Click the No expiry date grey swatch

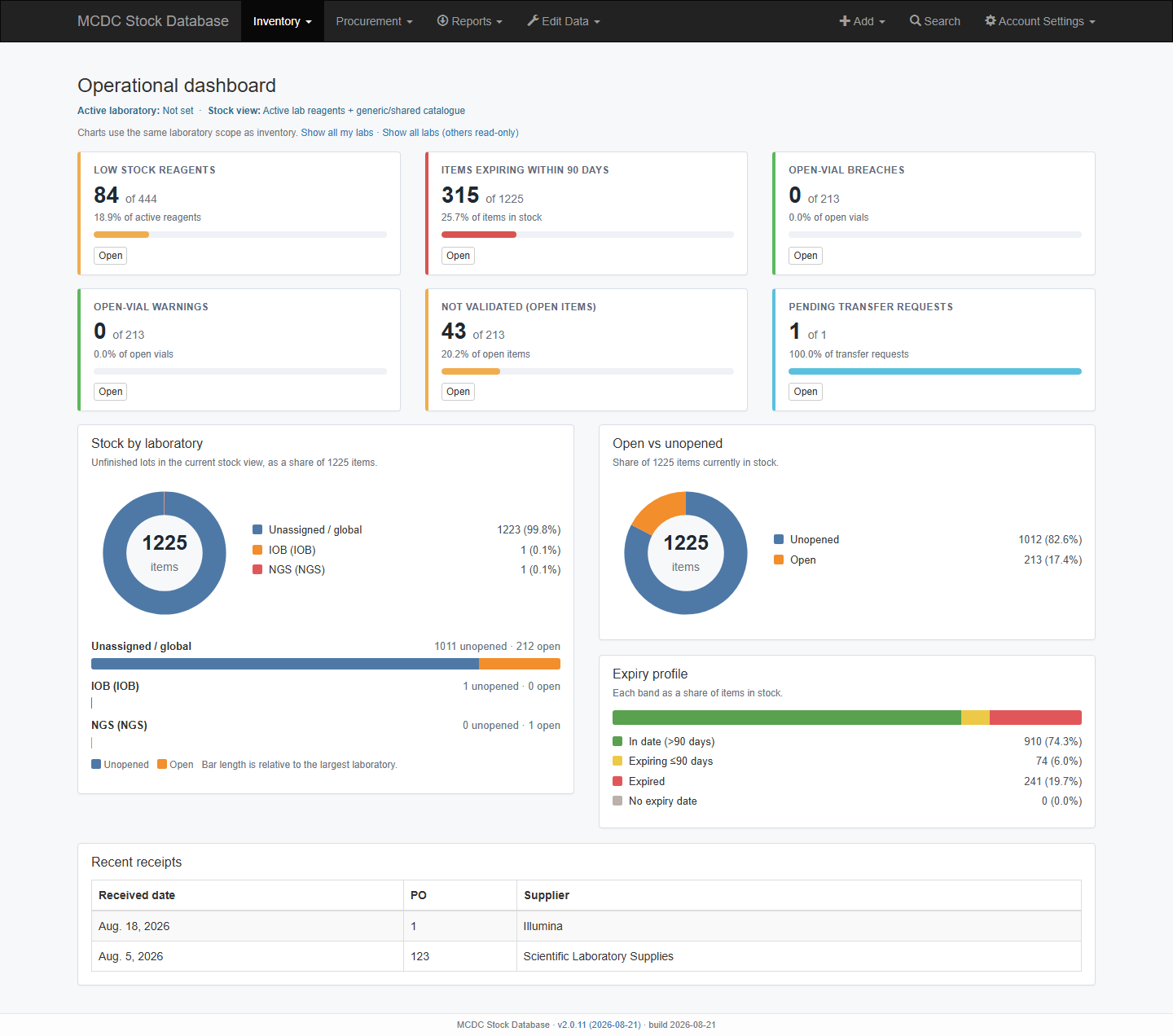(x=617, y=801)
